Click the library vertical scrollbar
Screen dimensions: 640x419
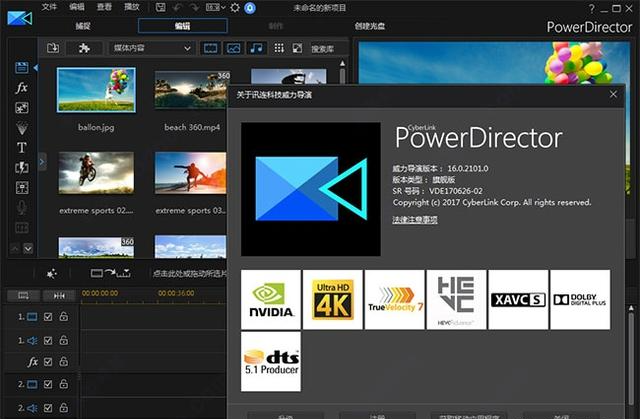coord(342,76)
